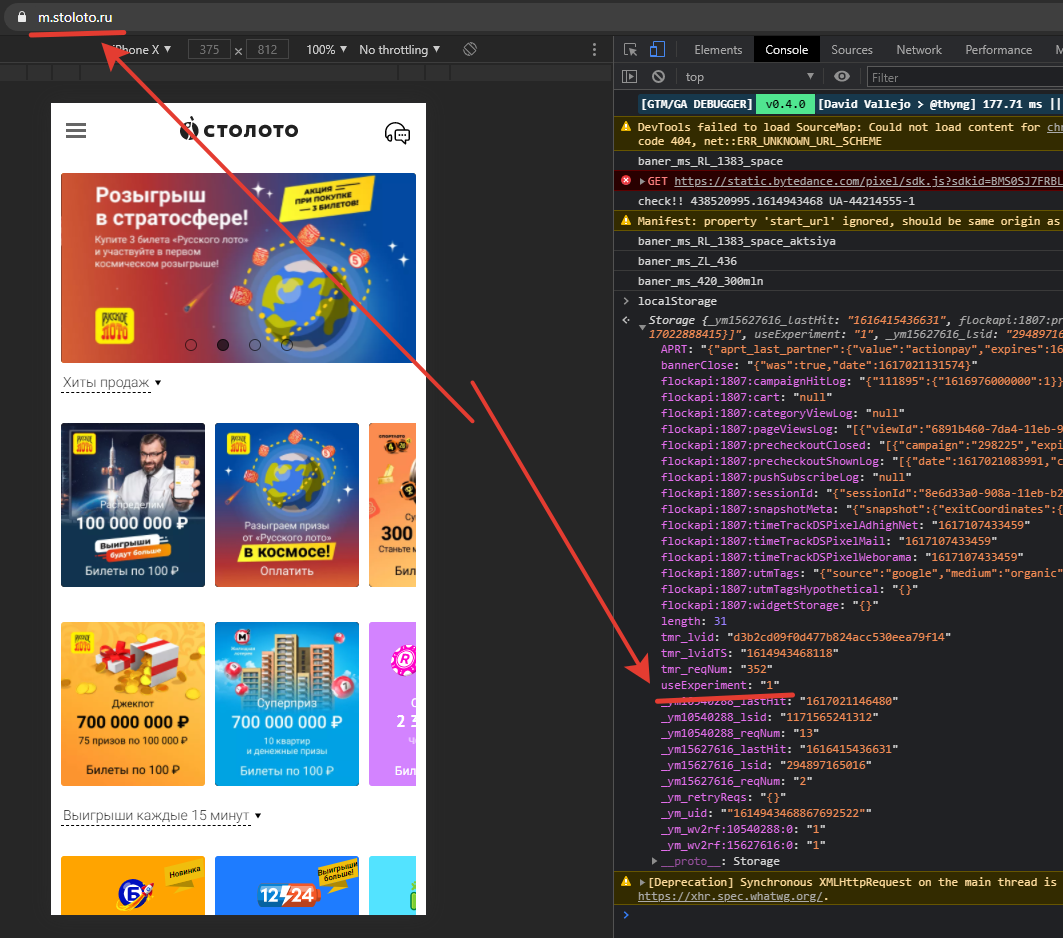
Task: Switch to the Network tab
Action: pyautogui.click(x=918, y=50)
